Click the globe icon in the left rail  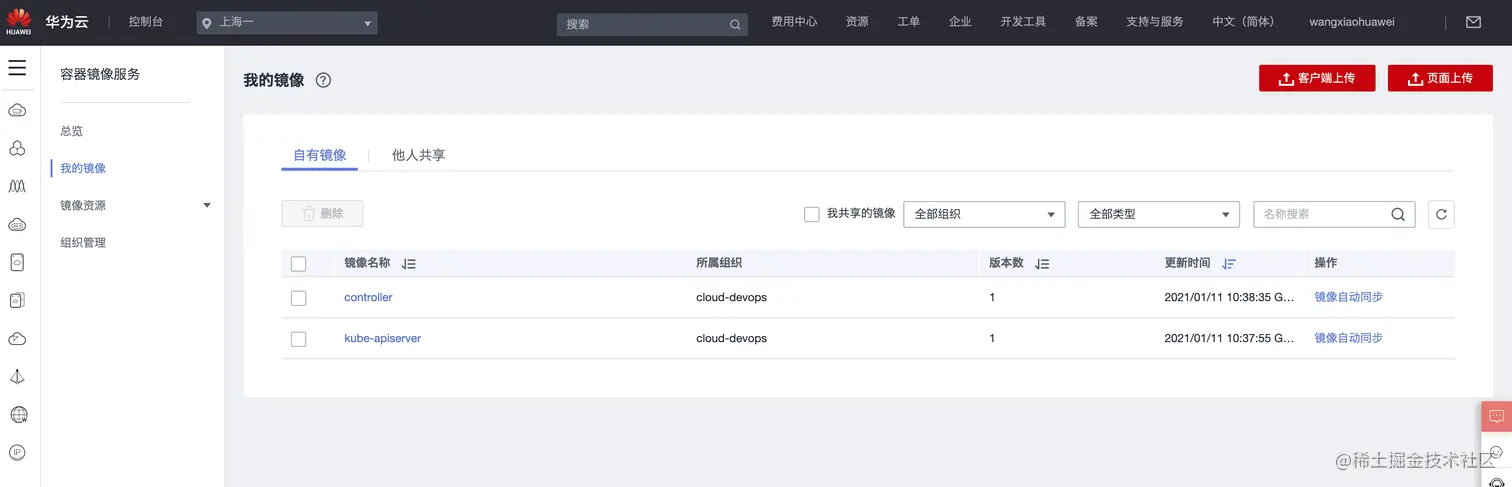[x=17, y=414]
